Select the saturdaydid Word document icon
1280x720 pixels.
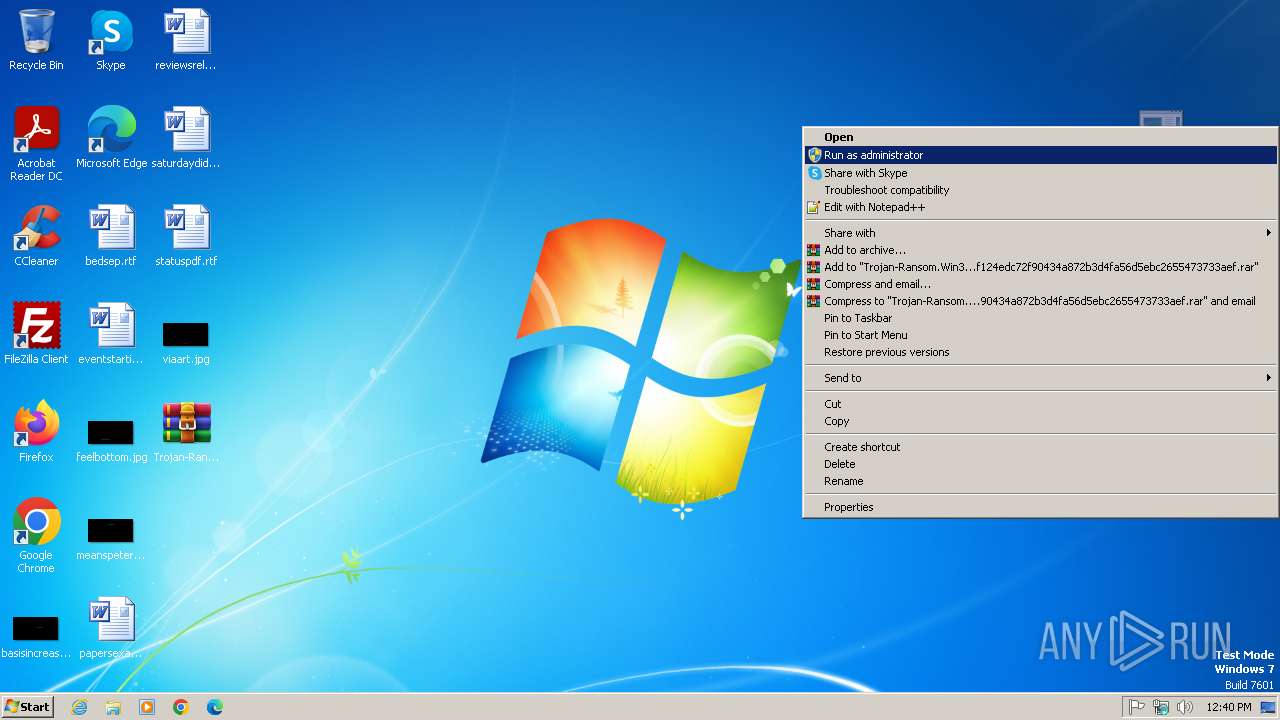click(x=186, y=138)
